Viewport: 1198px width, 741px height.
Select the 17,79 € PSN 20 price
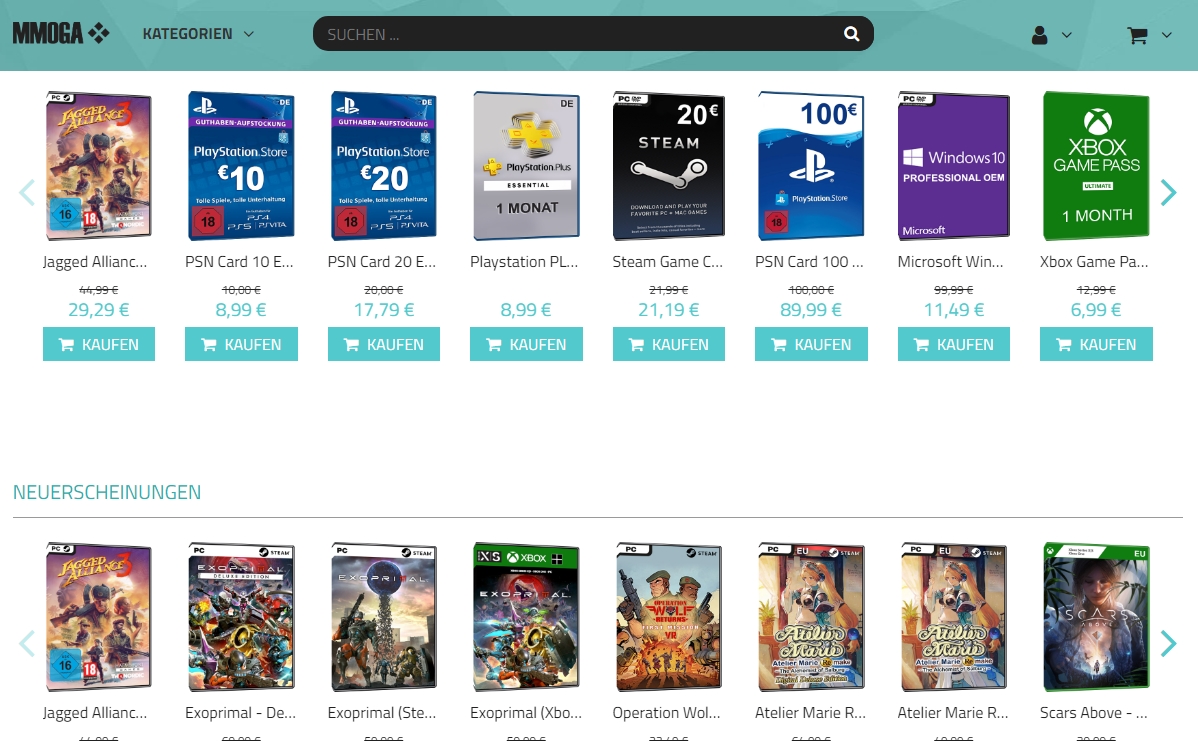click(384, 309)
